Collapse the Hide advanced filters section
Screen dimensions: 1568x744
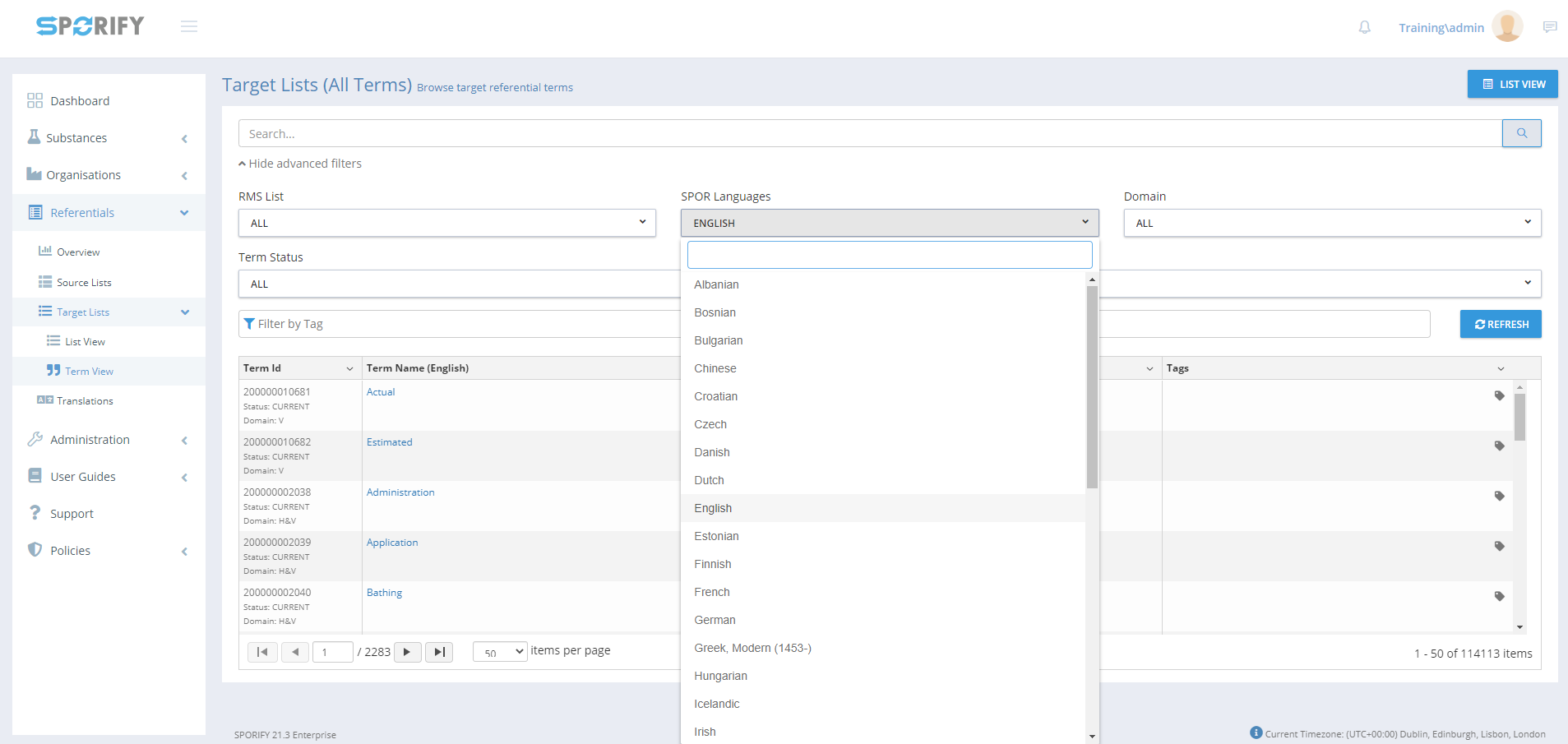[300, 164]
